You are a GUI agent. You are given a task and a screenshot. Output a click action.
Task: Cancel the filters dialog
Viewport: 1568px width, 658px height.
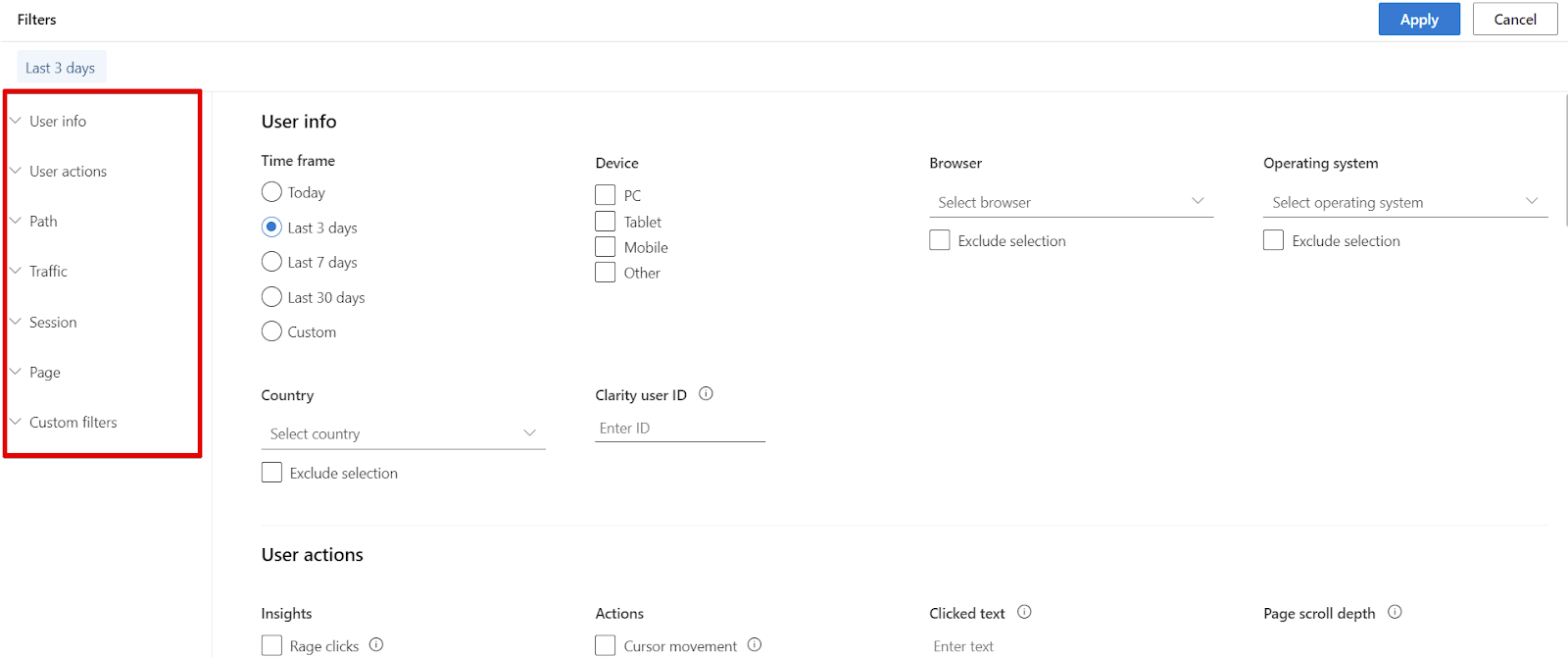(x=1515, y=19)
